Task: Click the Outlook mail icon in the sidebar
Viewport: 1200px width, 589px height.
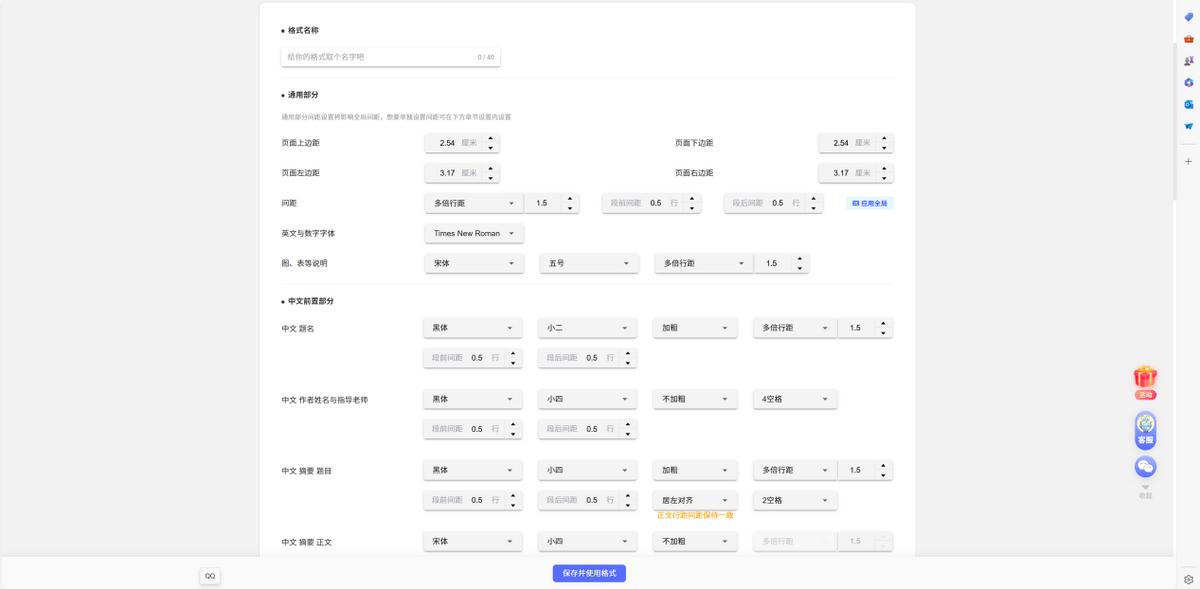Action: [x=1188, y=104]
